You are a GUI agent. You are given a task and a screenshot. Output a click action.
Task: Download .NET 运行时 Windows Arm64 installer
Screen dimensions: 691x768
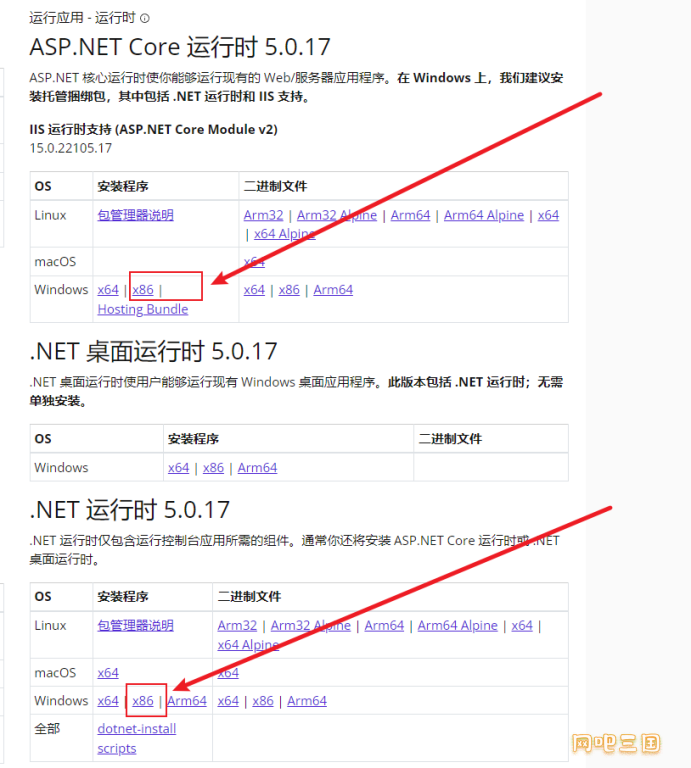187,701
